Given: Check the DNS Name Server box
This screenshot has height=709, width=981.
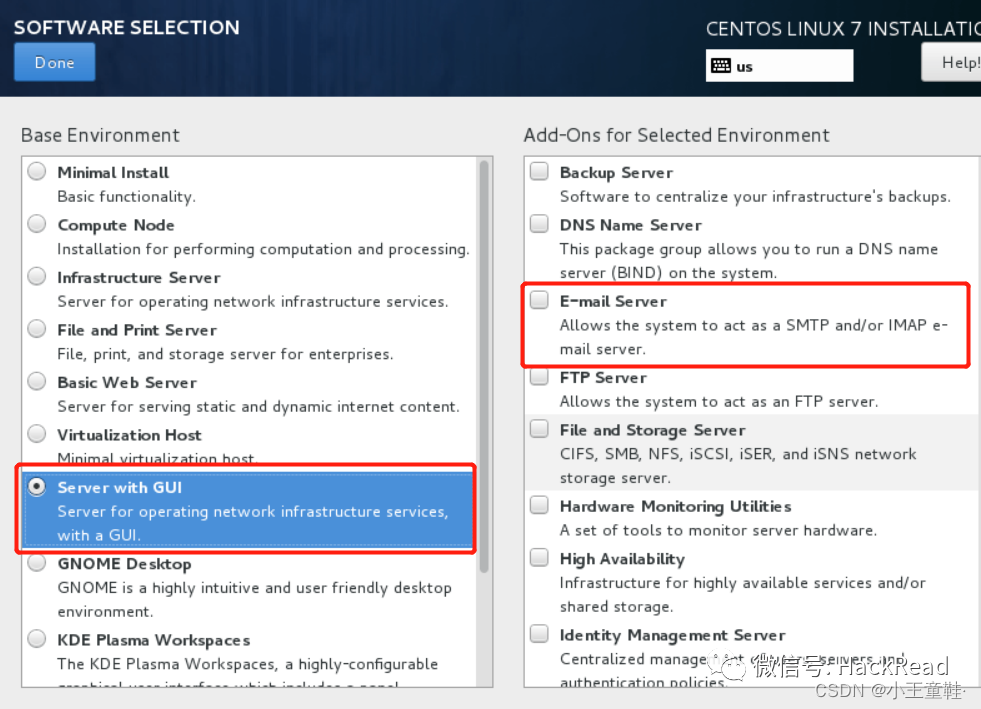Looking at the screenshot, I should click(539, 224).
